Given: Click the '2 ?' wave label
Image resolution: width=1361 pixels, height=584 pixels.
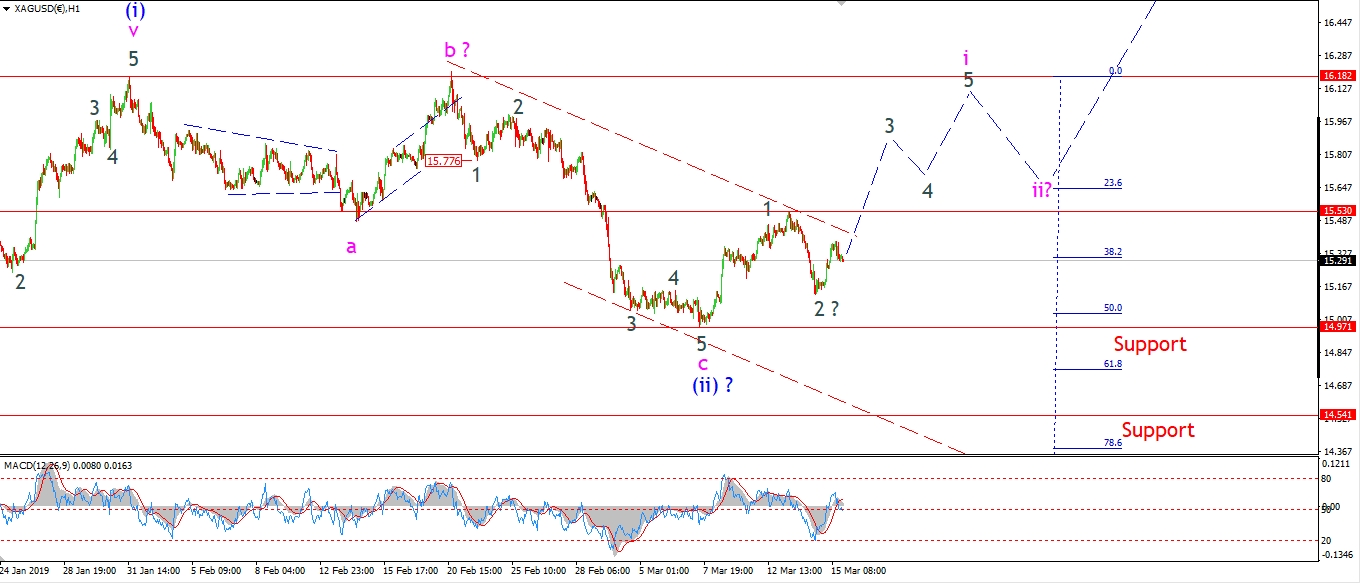Looking at the screenshot, I should [825, 309].
